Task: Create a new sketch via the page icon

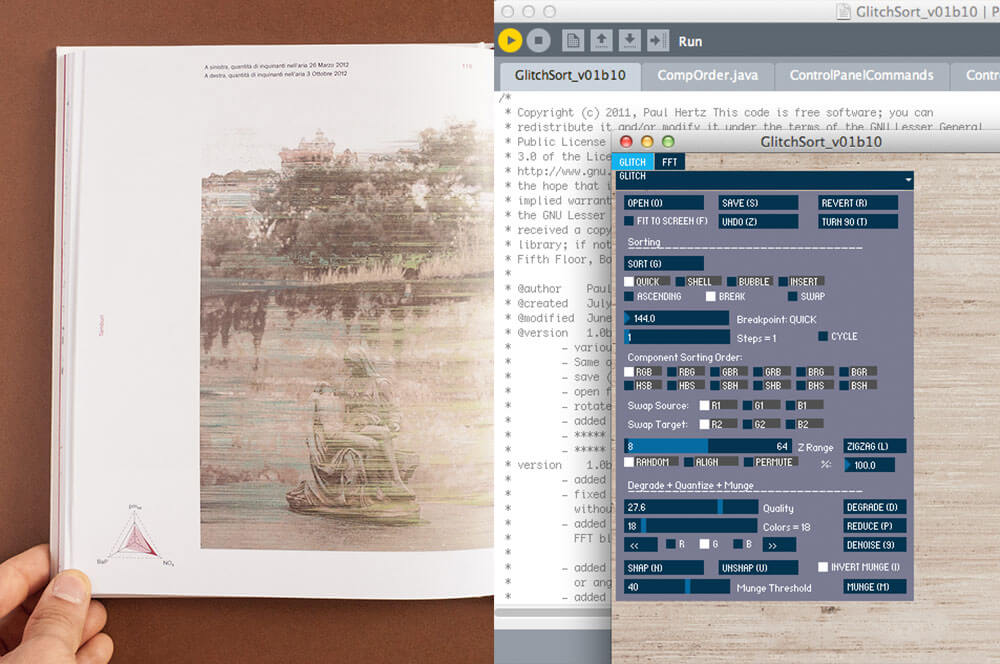Action: [x=573, y=41]
